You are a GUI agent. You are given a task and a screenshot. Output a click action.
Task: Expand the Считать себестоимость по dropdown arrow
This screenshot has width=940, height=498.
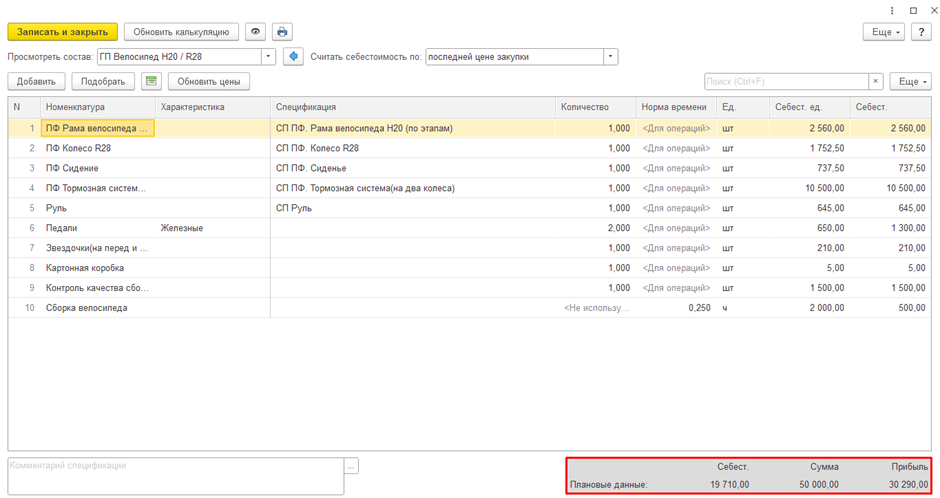click(610, 57)
